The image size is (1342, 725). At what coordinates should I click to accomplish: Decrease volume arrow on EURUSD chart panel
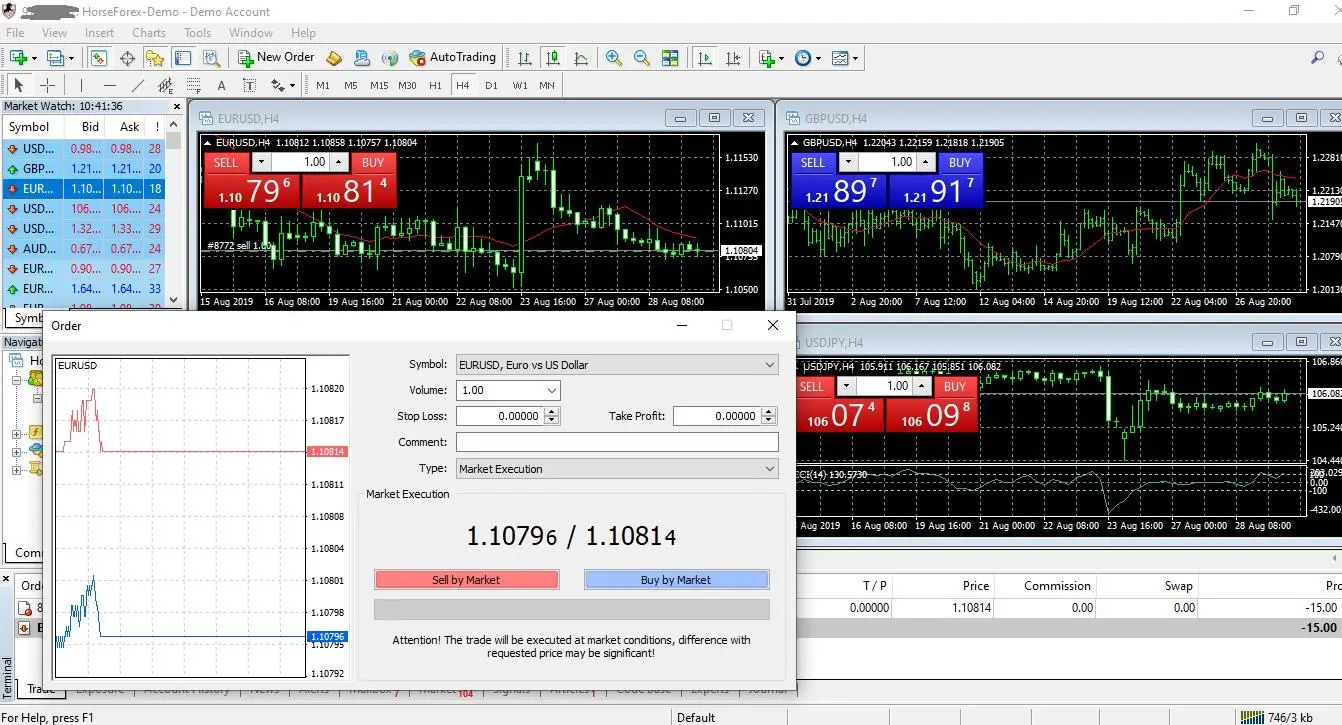point(261,162)
